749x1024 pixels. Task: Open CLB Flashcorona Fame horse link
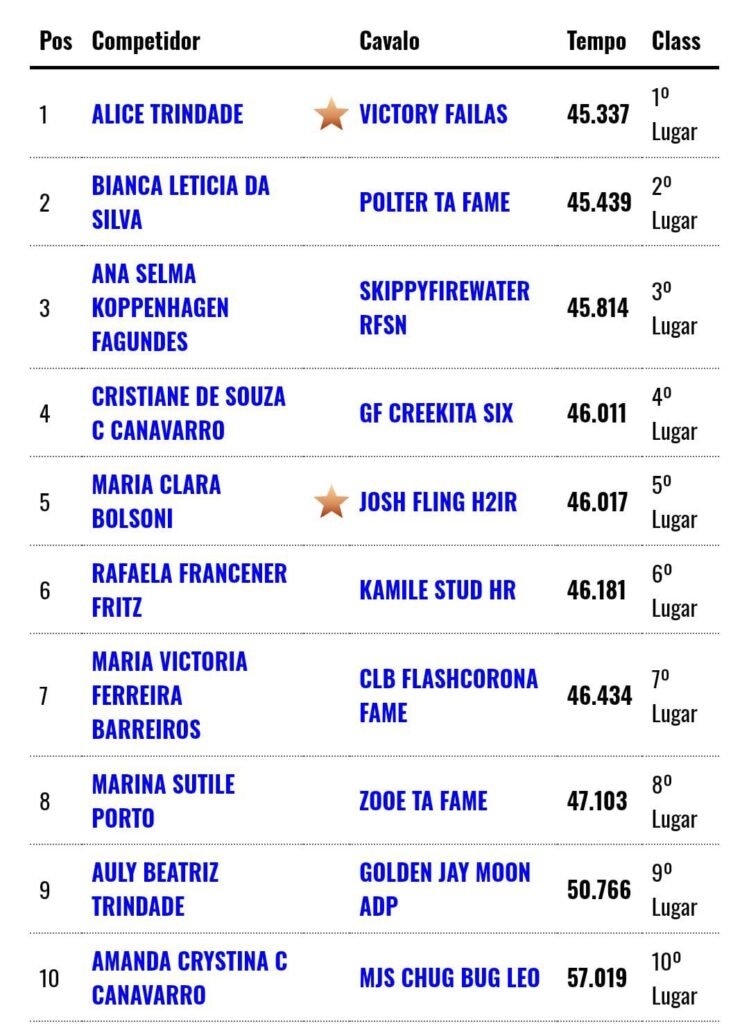448,695
